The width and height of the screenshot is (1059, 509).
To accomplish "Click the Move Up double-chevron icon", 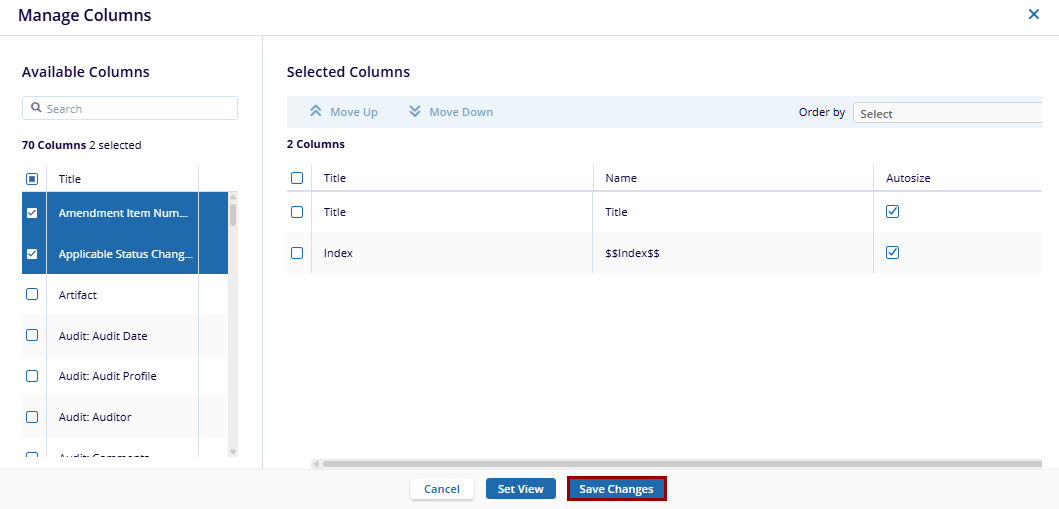I will (316, 112).
